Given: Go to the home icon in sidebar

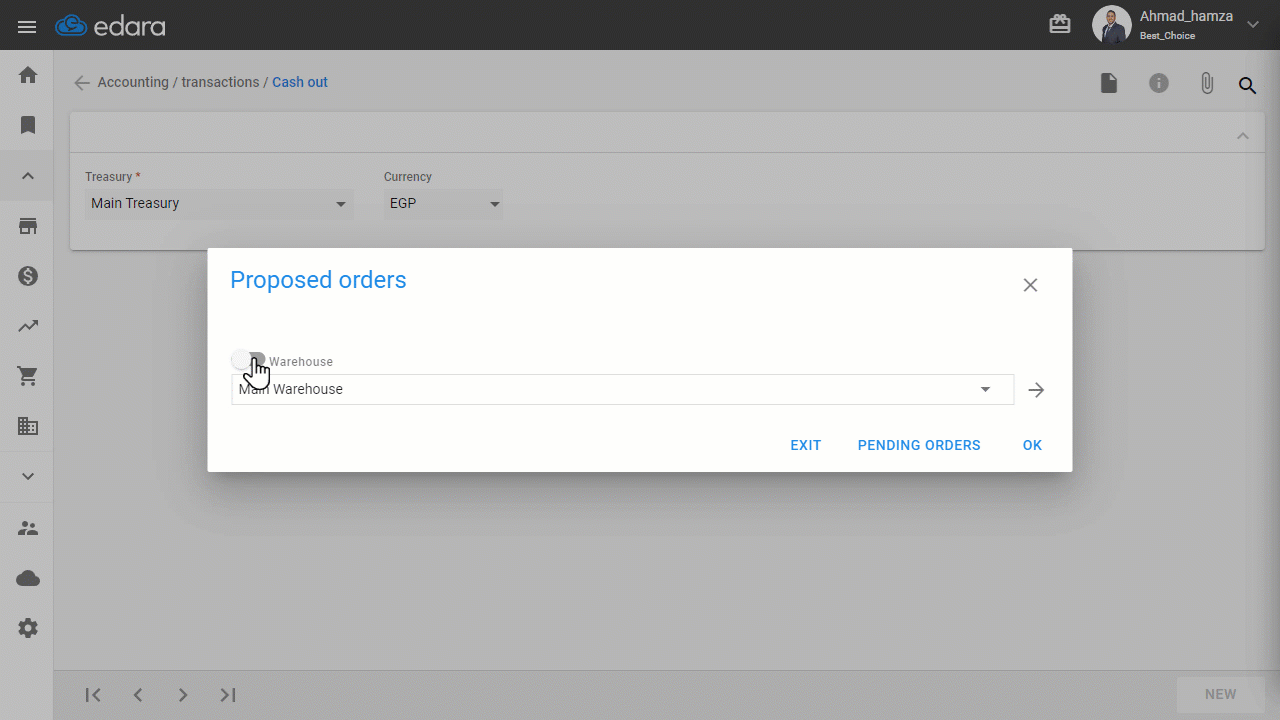Looking at the screenshot, I should point(28,75).
